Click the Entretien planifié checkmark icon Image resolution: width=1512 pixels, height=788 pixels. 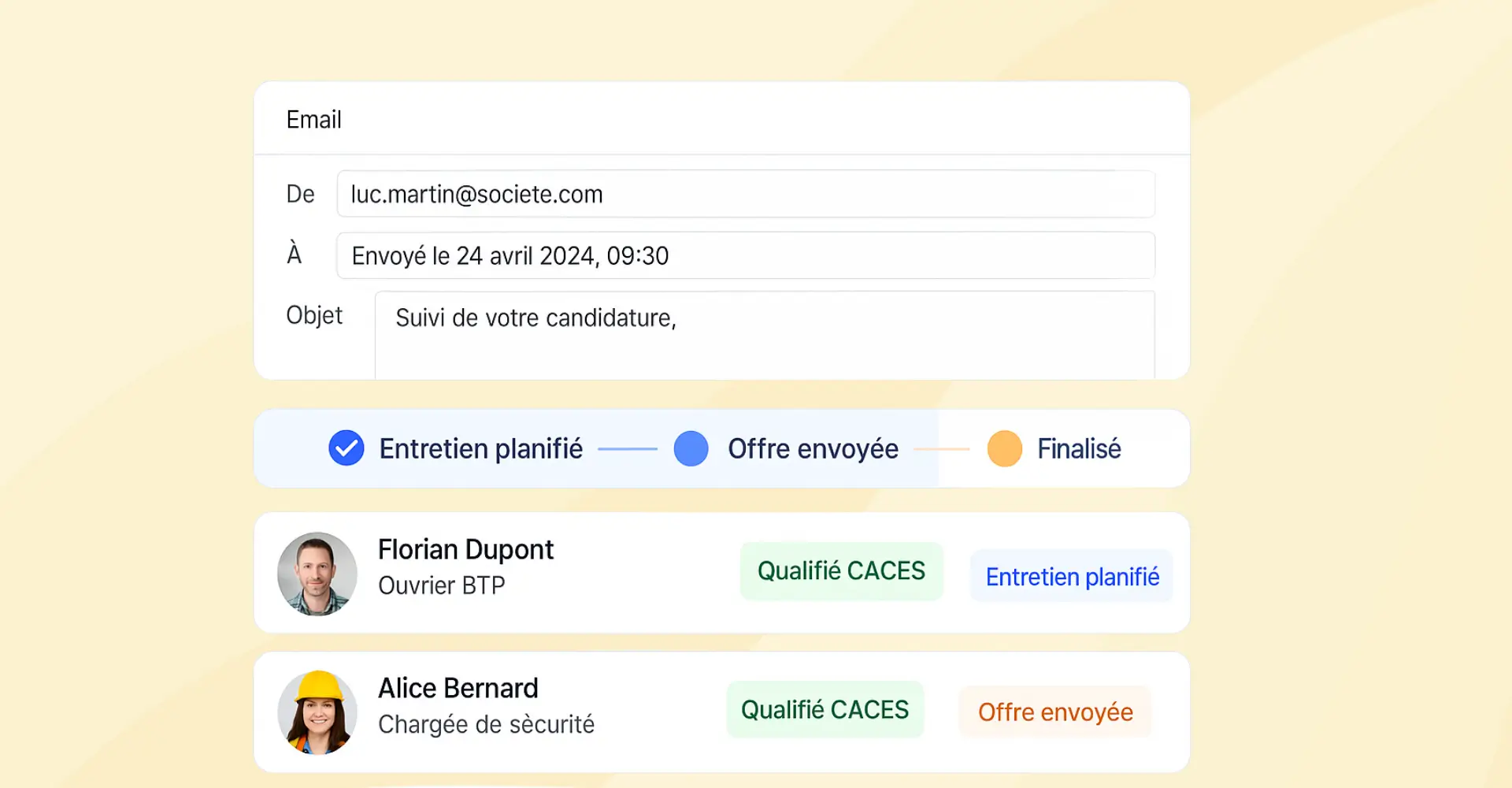pos(346,448)
